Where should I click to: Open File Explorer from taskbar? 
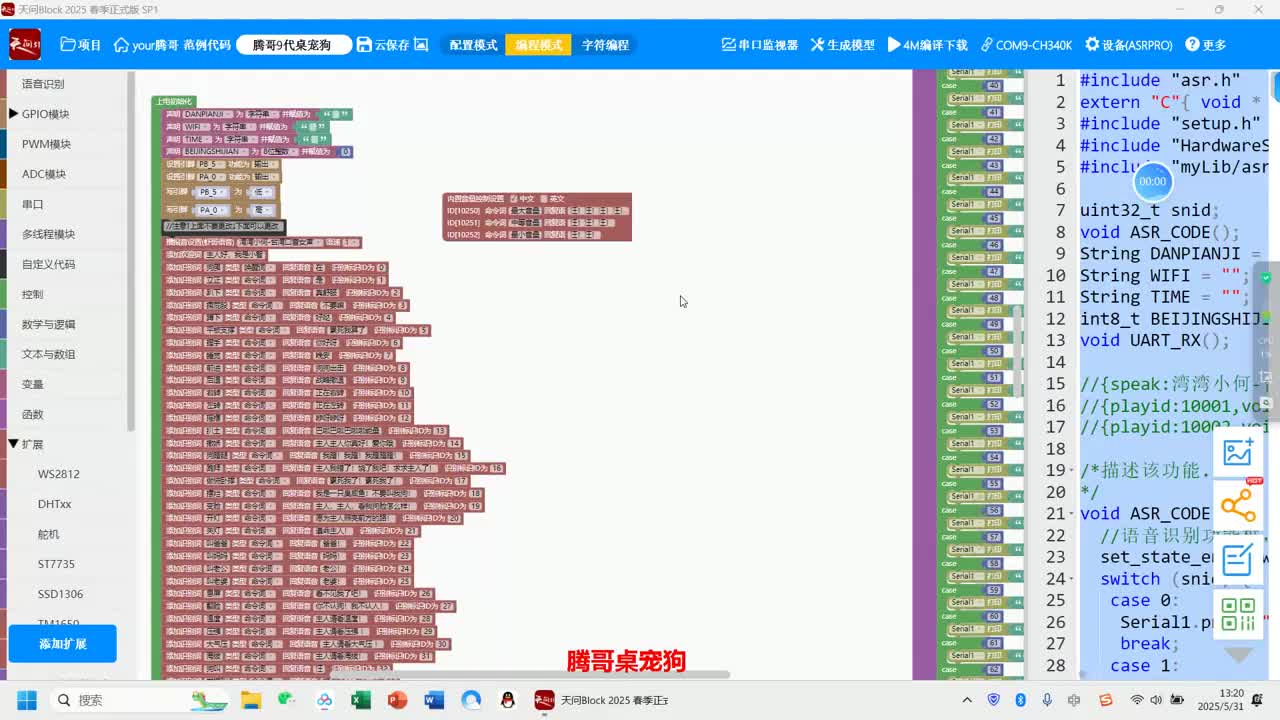click(250, 700)
